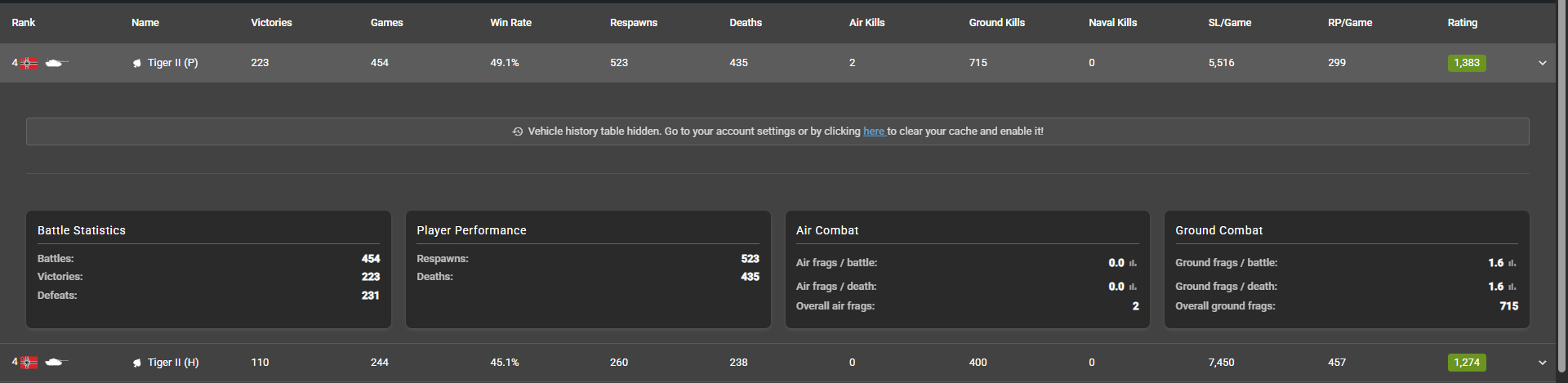The image size is (1568, 383).
Task: Sort table by Rating column header
Action: pyautogui.click(x=1463, y=23)
